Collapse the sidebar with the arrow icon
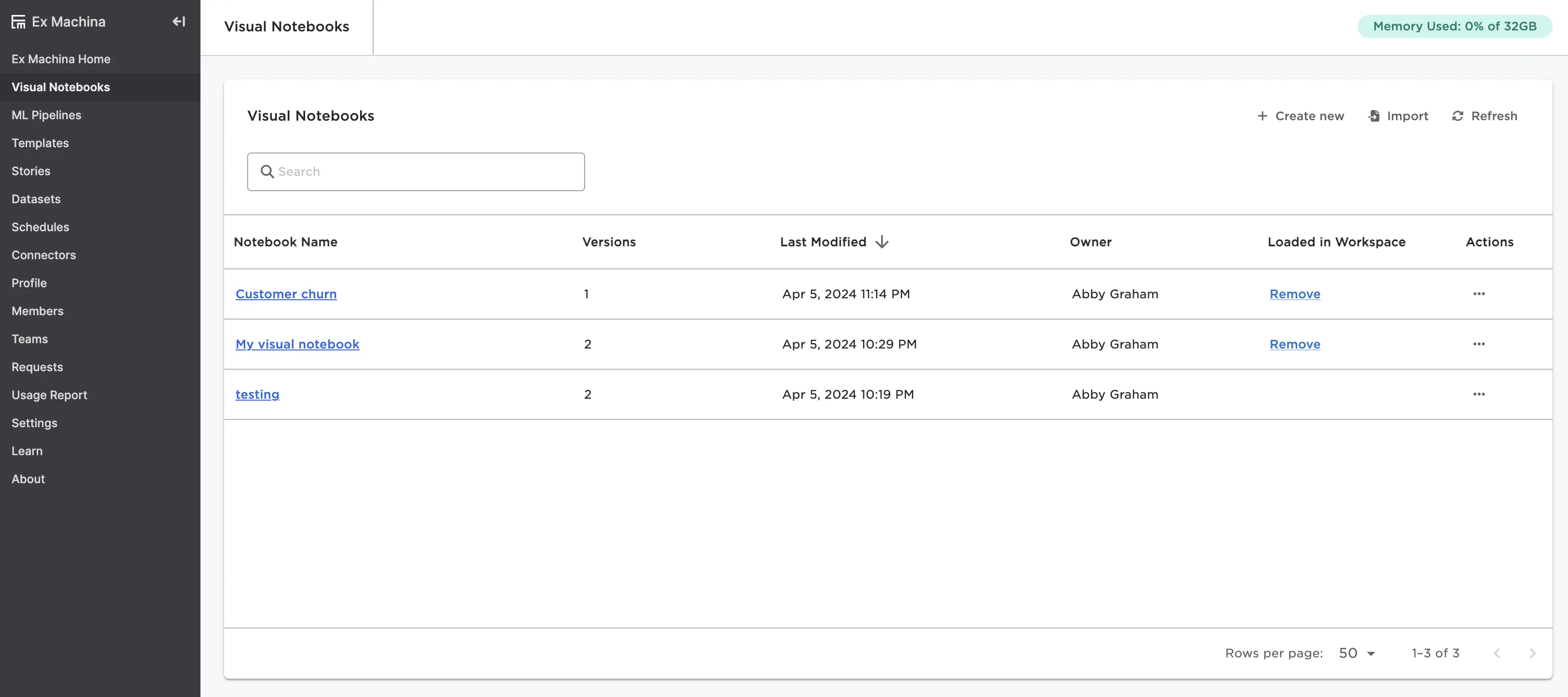Screen dimensions: 1568x697 178,22
